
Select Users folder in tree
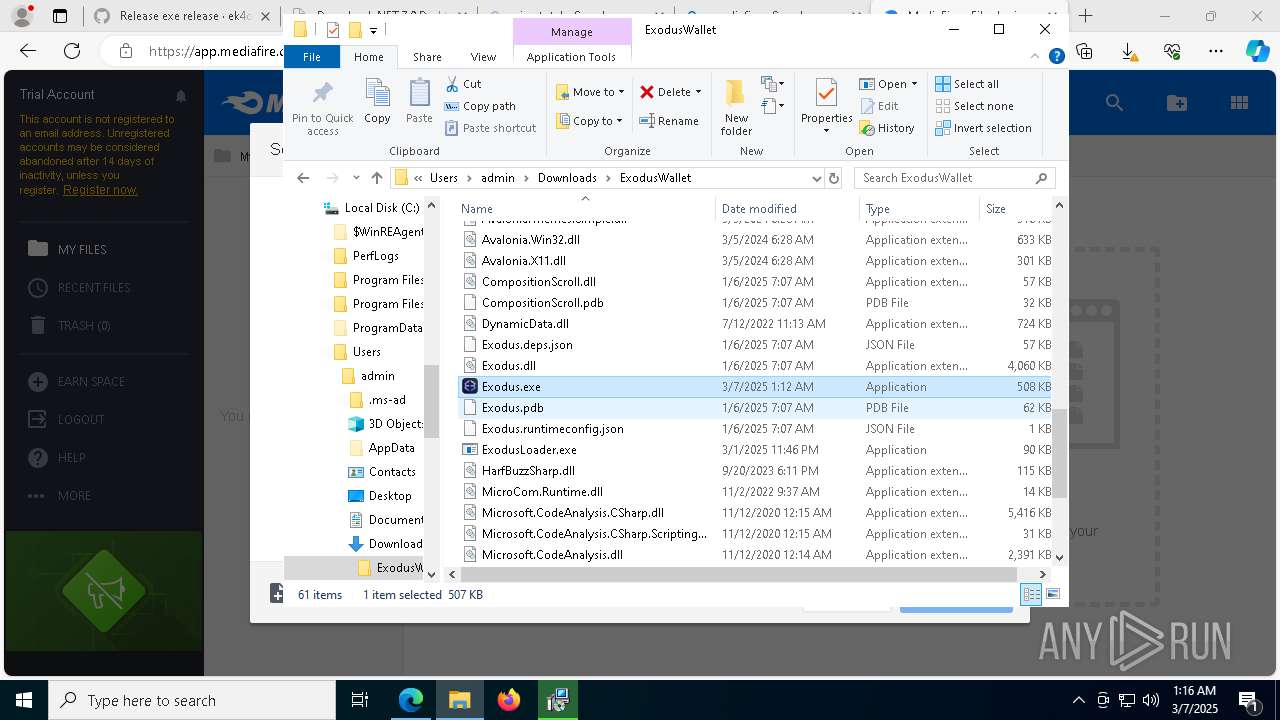coord(366,352)
